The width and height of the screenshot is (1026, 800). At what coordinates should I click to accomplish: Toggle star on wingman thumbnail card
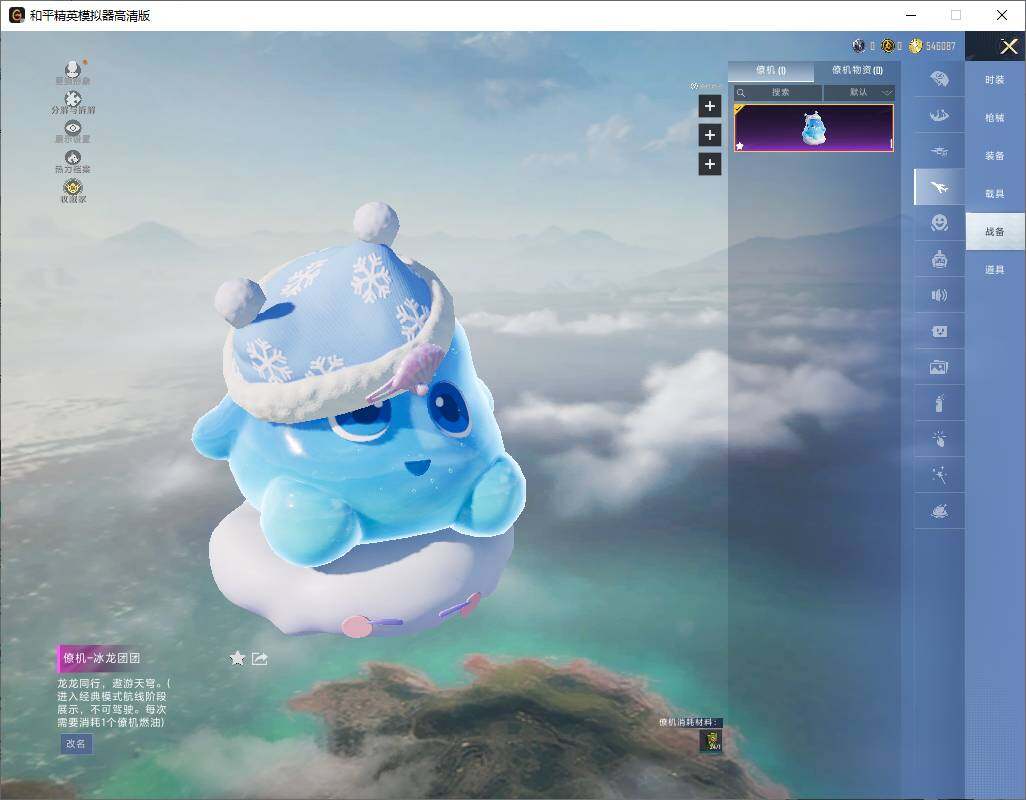click(x=740, y=146)
